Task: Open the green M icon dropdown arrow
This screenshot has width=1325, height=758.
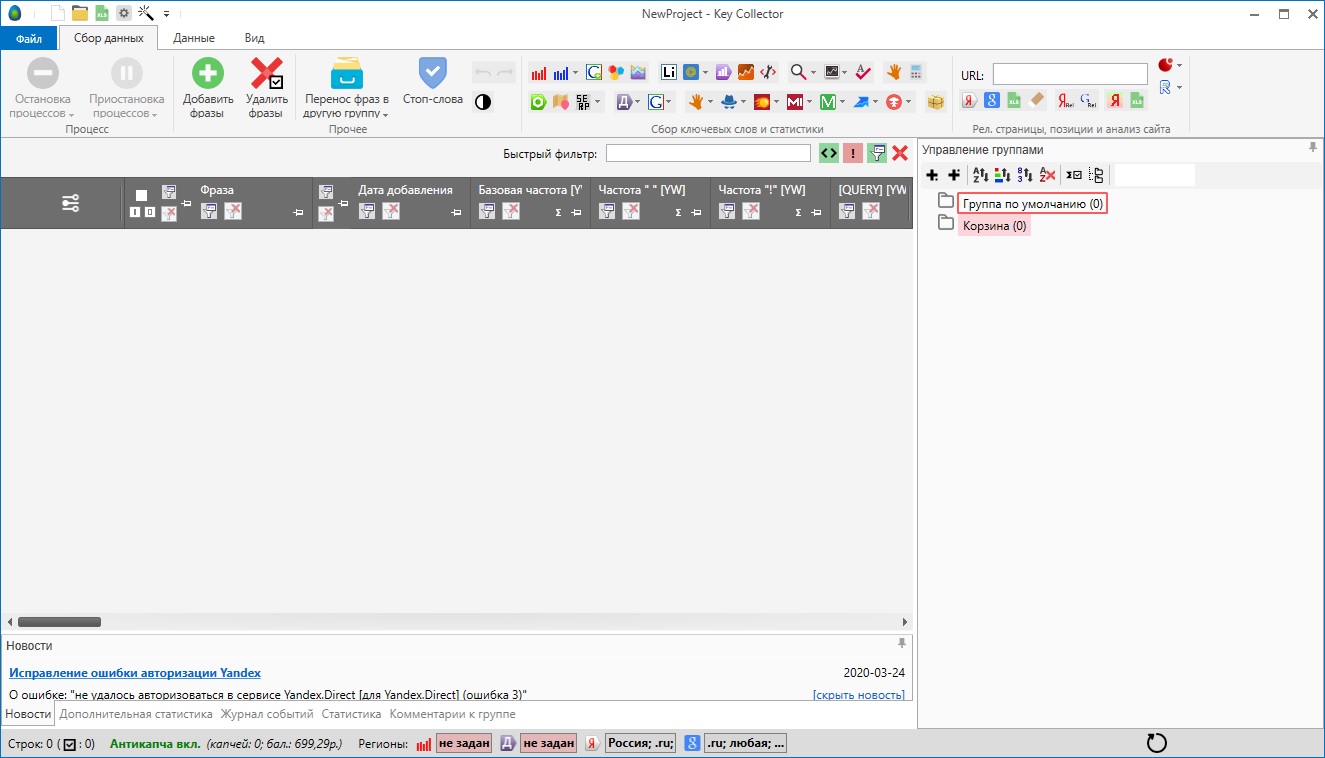Action: [x=842, y=102]
